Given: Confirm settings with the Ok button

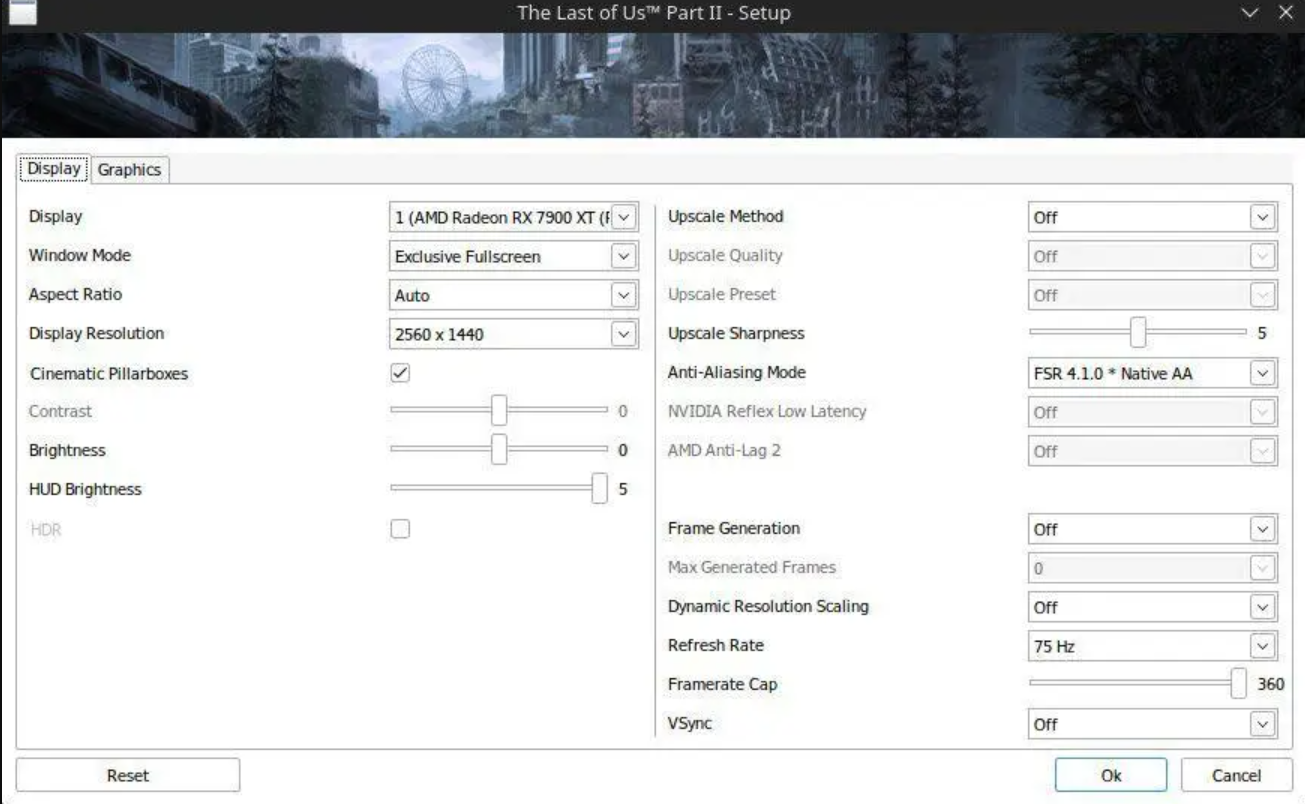Looking at the screenshot, I should [x=1111, y=775].
